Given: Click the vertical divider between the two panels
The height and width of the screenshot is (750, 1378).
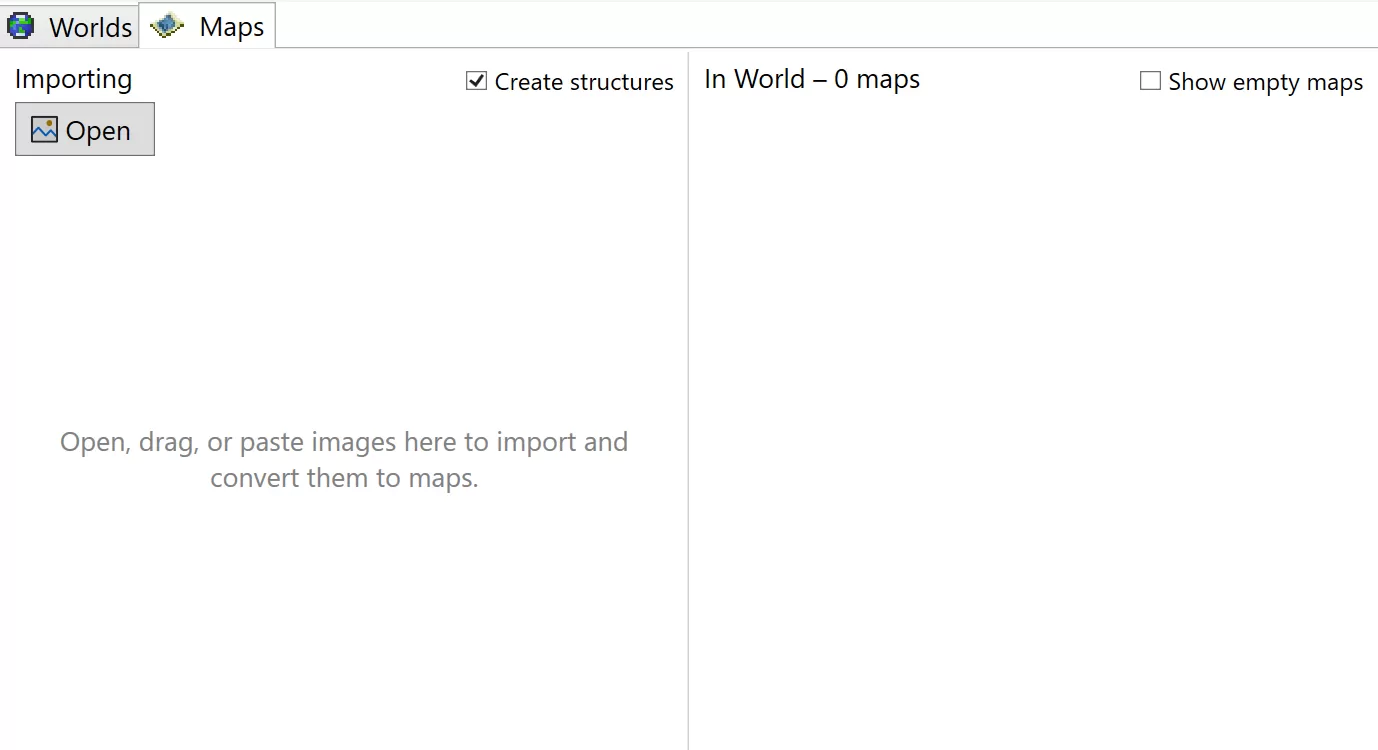Looking at the screenshot, I should tap(688, 400).
